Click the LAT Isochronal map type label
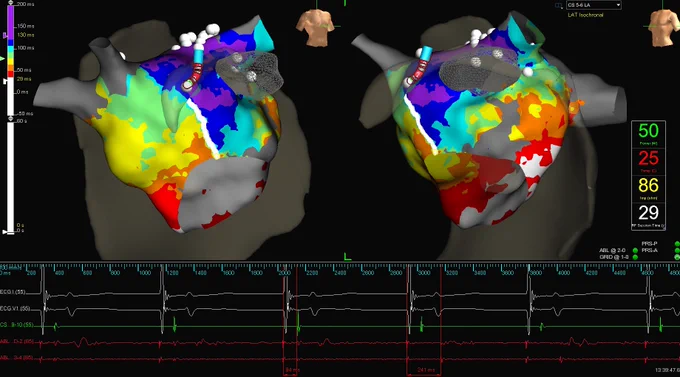Image resolution: width=680 pixels, height=377 pixels. [x=585, y=15]
